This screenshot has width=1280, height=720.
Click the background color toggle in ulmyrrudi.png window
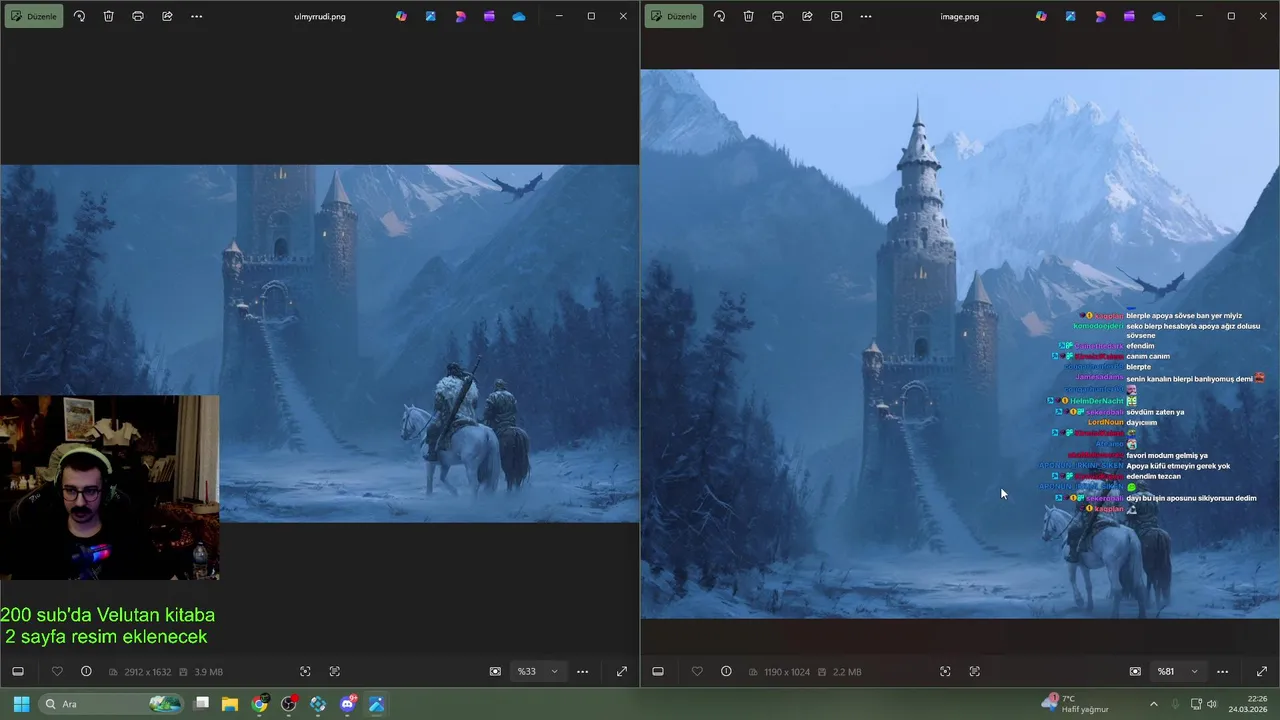(495, 671)
